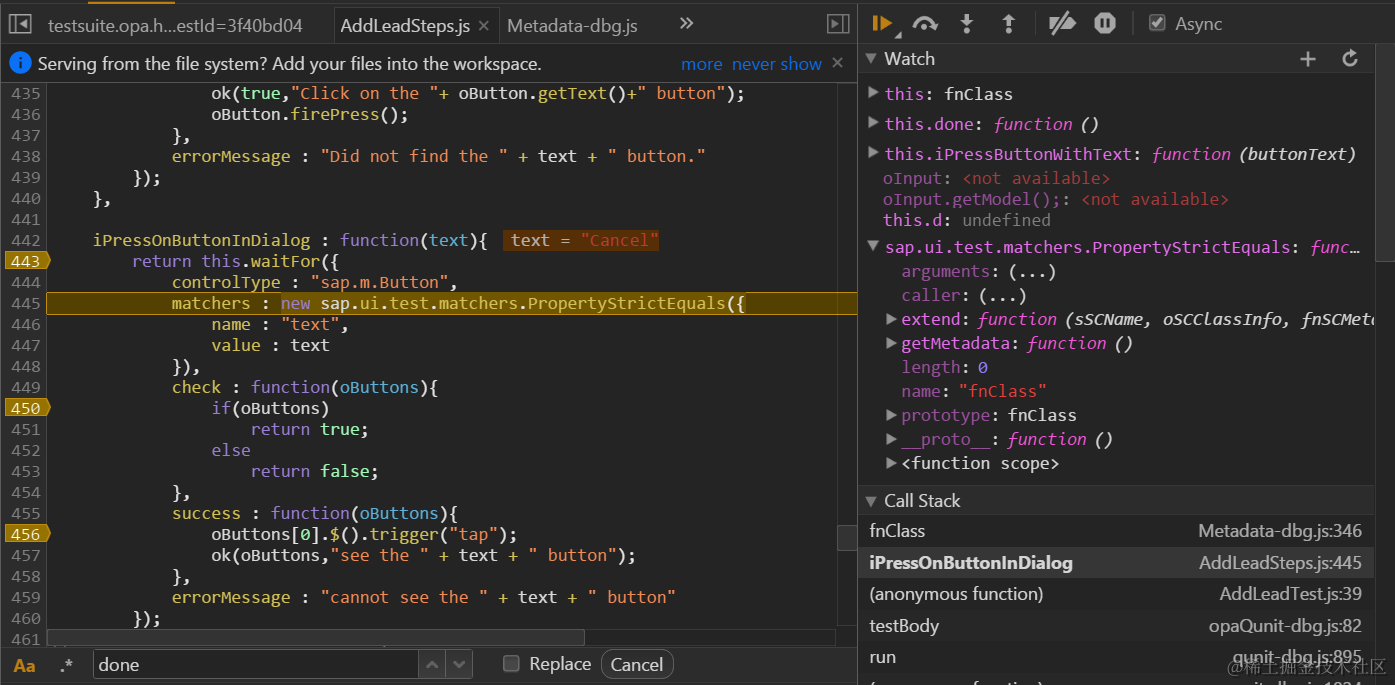Select the testBody call stack frame
Image resolution: width=1395 pixels, height=685 pixels.
(1116, 626)
